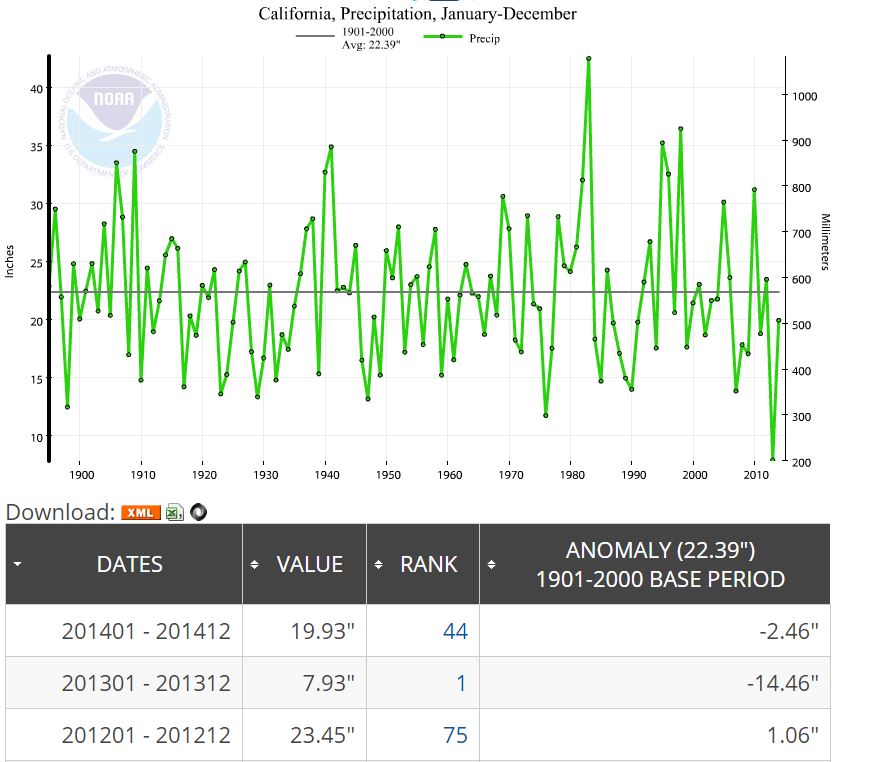
Task: Select the highest precipitation peak point near 1983
Action: 588,59
